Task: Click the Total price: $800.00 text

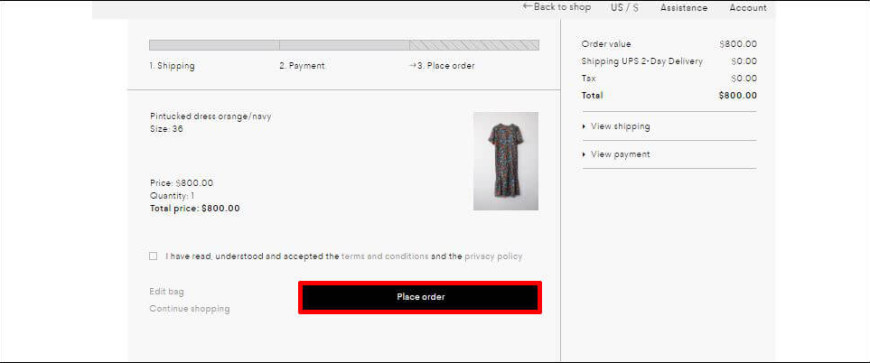Action: [195, 209]
